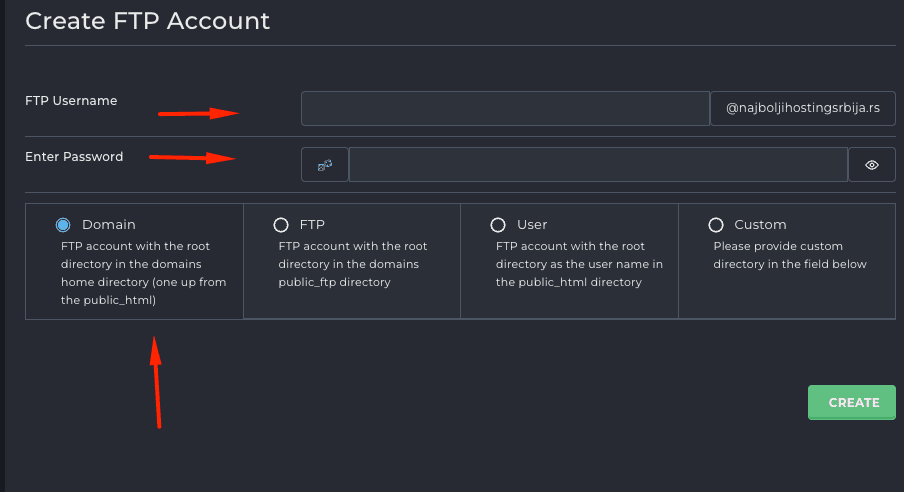Choose the User radio button
The height and width of the screenshot is (492, 904).
click(x=498, y=224)
